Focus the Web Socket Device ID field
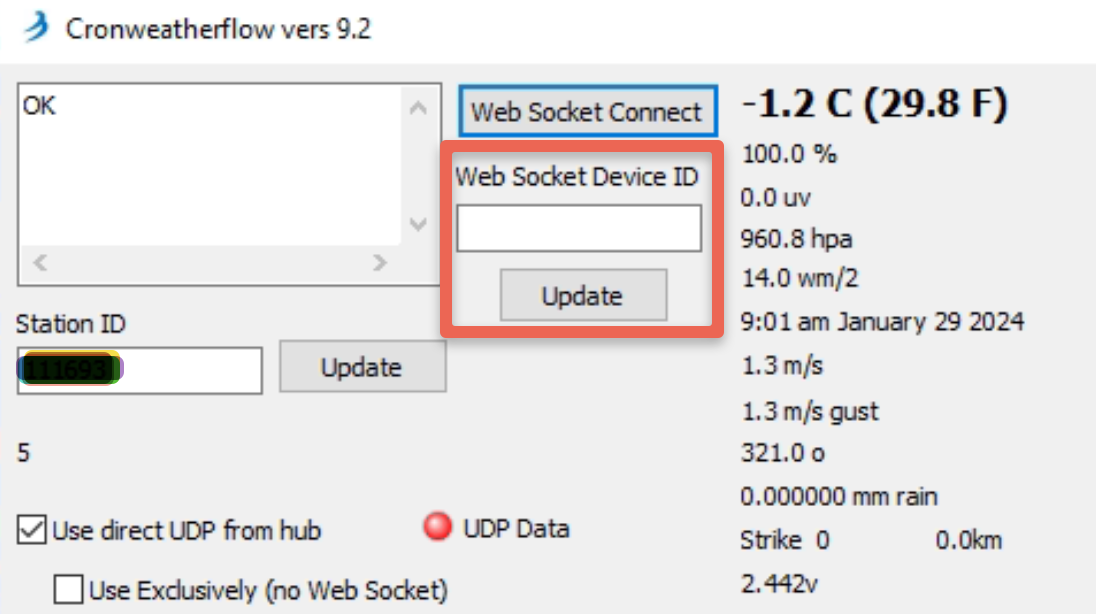 click(579, 228)
